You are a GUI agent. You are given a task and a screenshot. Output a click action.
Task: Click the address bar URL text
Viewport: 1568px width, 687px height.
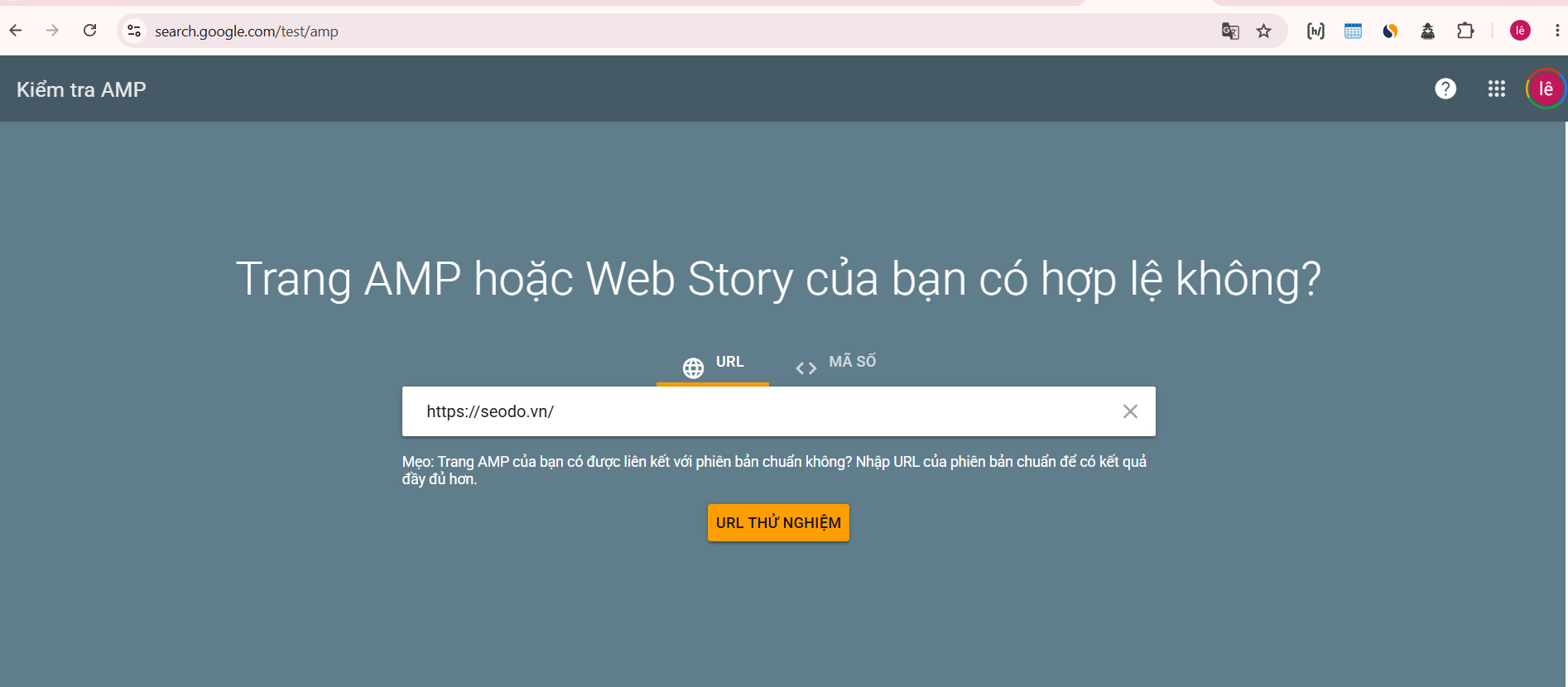tap(247, 31)
